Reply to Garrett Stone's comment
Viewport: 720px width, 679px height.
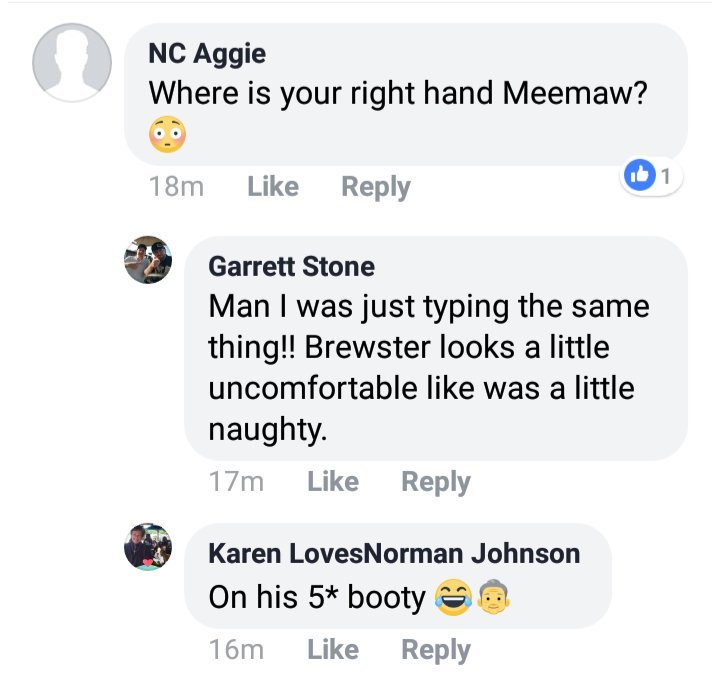pos(435,482)
